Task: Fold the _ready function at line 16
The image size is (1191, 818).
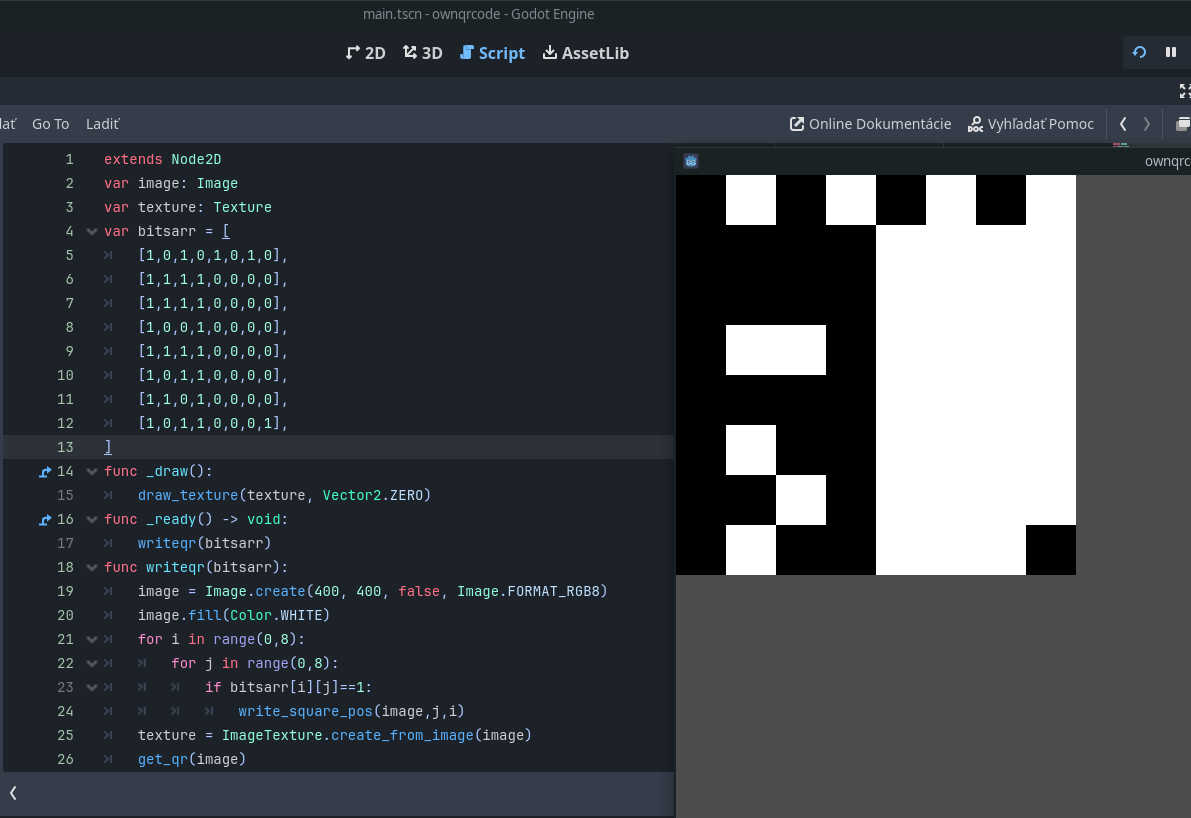Action: [x=92, y=520]
